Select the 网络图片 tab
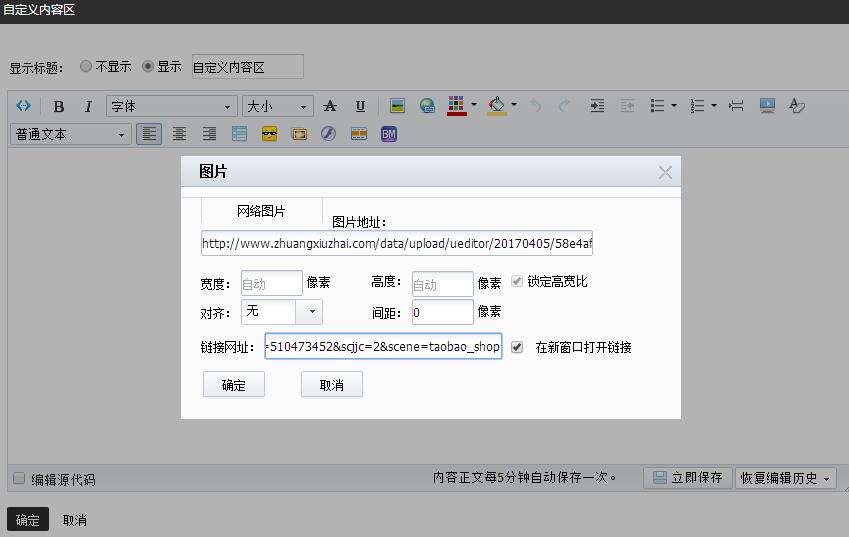 click(x=261, y=211)
